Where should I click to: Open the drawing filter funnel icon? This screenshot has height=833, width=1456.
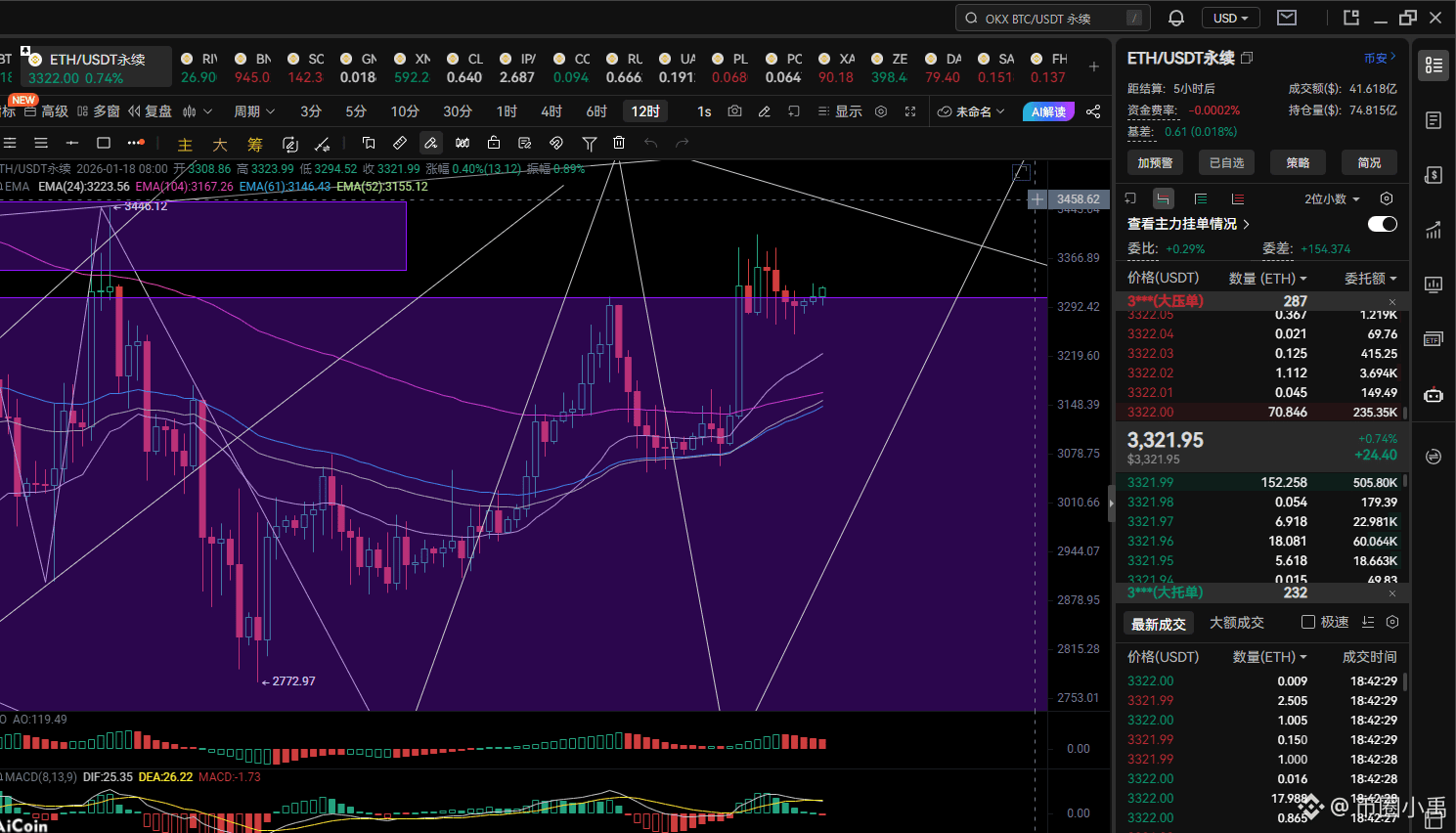pyautogui.click(x=589, y=144)
